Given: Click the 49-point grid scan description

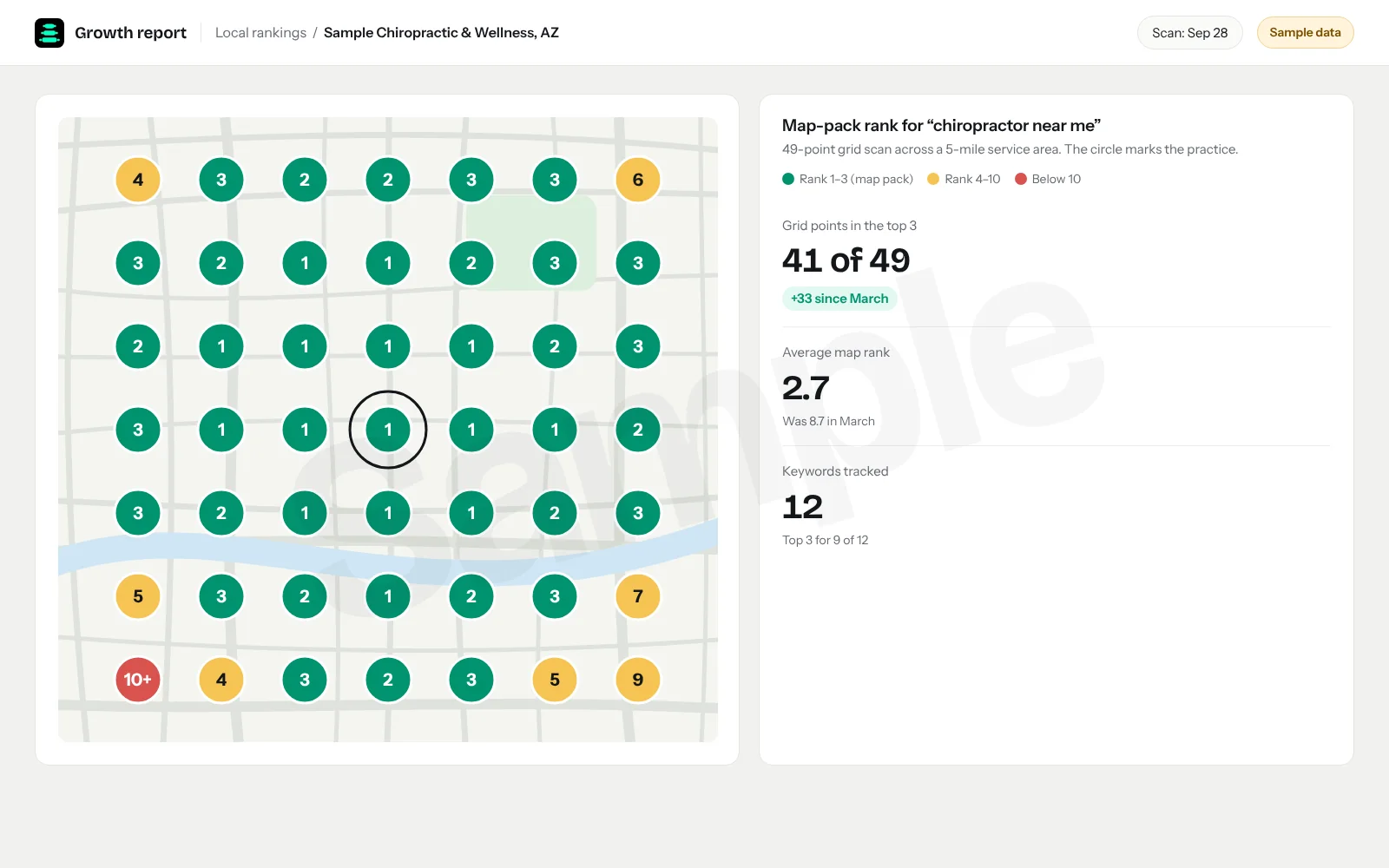Looking at the screenshot, I should click(x=1010, y=149).
